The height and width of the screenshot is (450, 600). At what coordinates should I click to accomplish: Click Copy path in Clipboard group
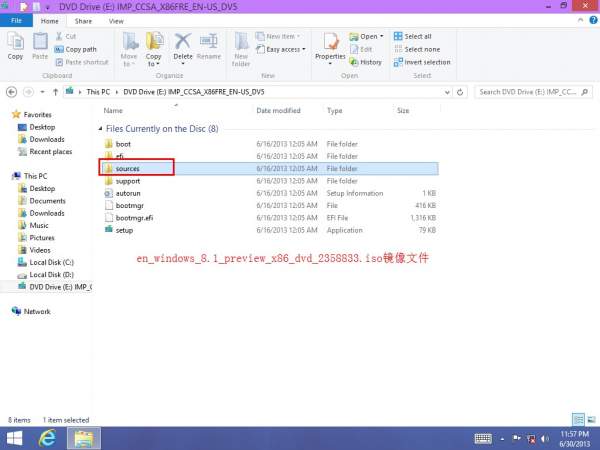[76, 49]
